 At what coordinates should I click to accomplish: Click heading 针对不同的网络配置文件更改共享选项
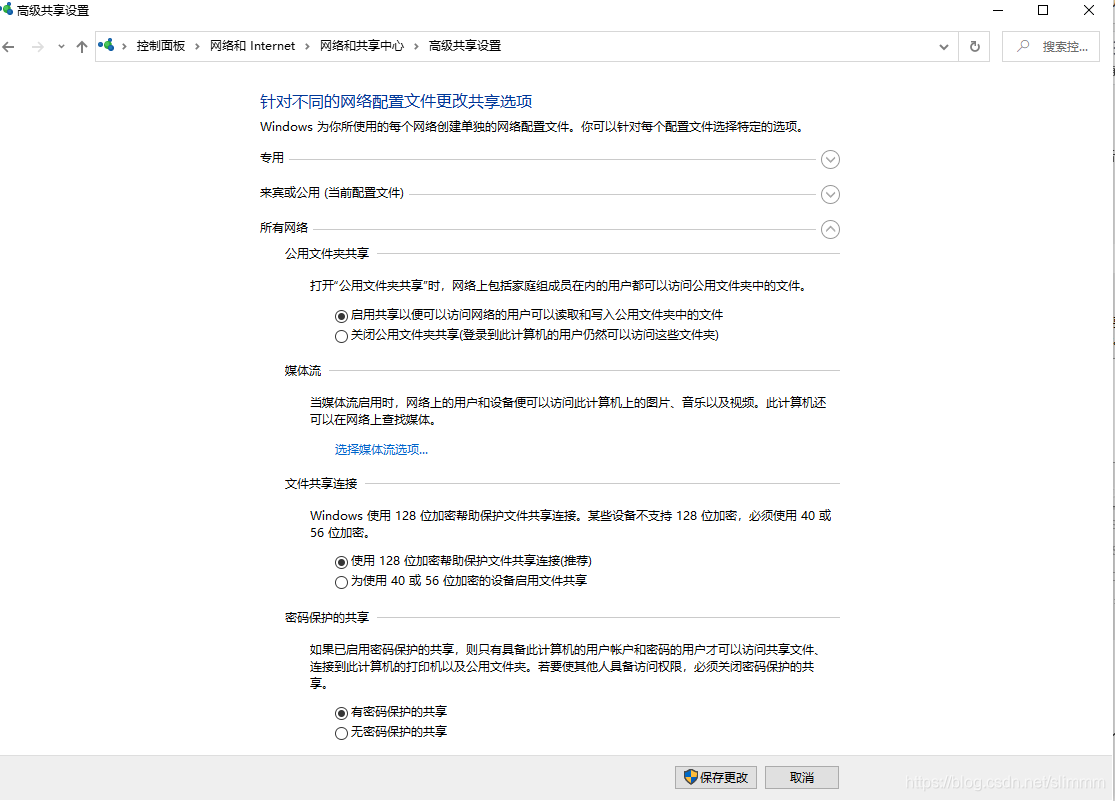pyautogui.click(x=396, y=101)
